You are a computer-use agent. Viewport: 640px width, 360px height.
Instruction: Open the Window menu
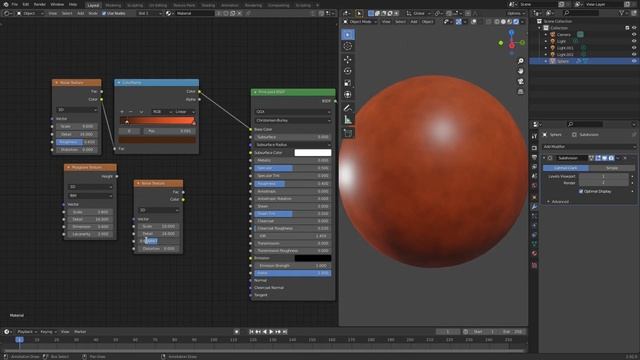coord(57,4)
